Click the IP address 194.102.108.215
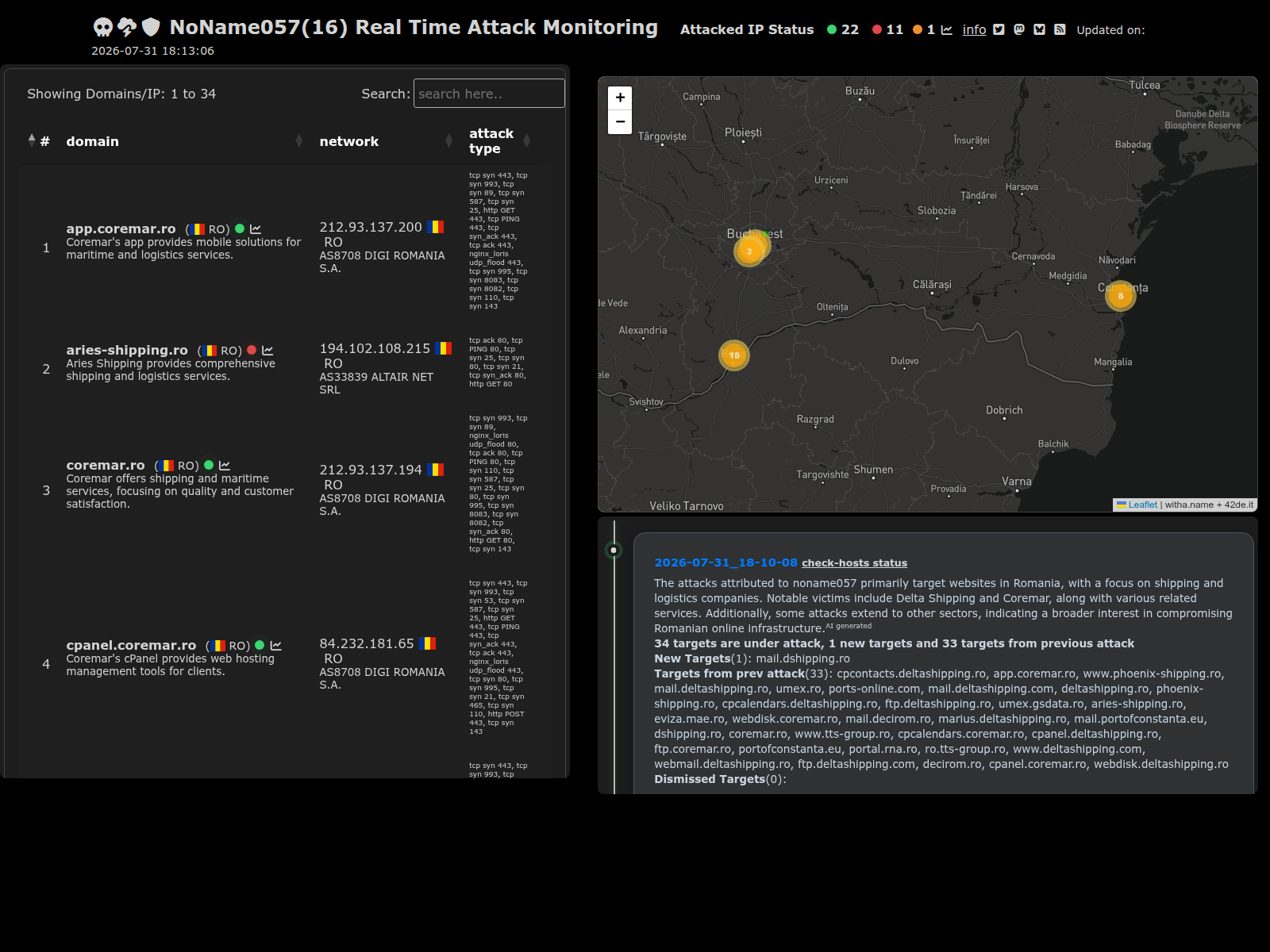Image resolution: width=1270 pixels, height=952 pixels. pos(375,348)
